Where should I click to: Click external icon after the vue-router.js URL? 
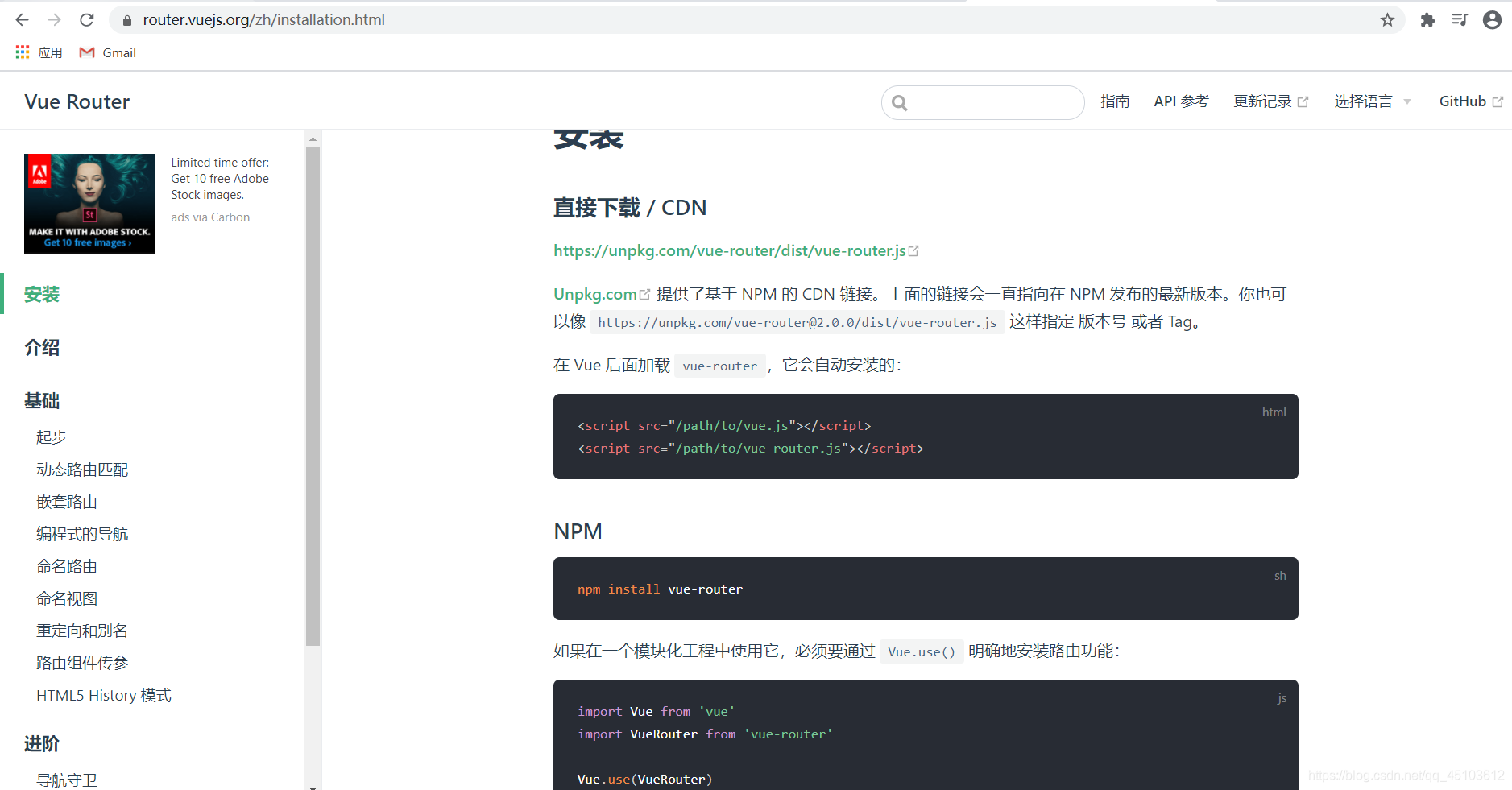(913, 251)
